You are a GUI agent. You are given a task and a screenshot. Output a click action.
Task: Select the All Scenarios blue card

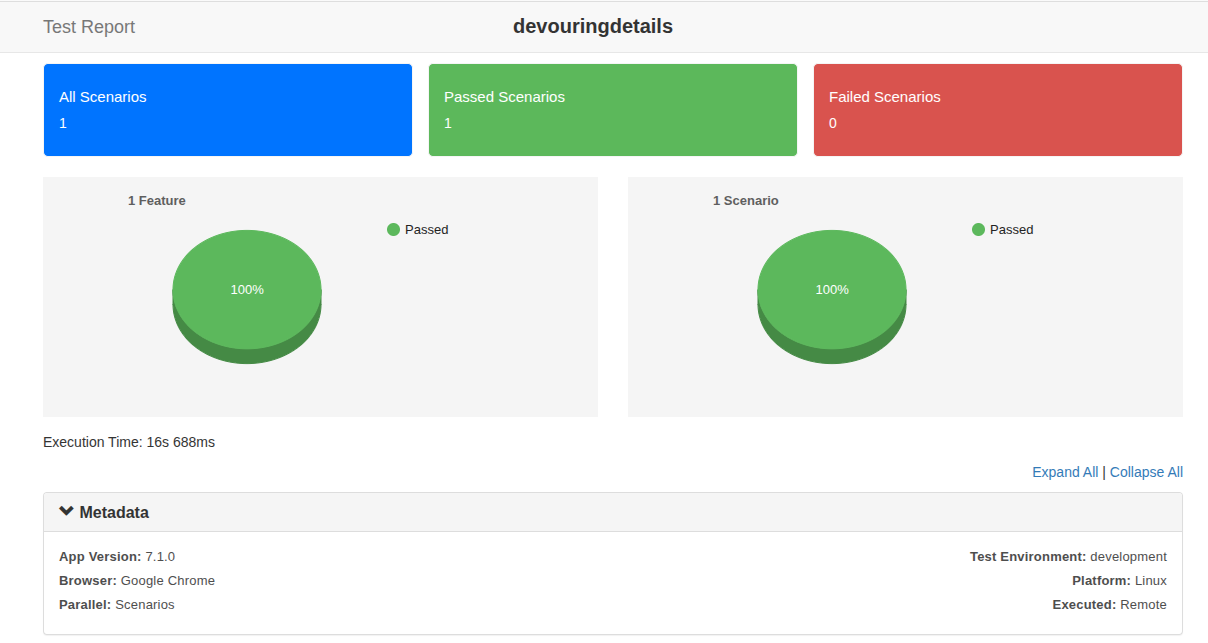coord(228,110)
